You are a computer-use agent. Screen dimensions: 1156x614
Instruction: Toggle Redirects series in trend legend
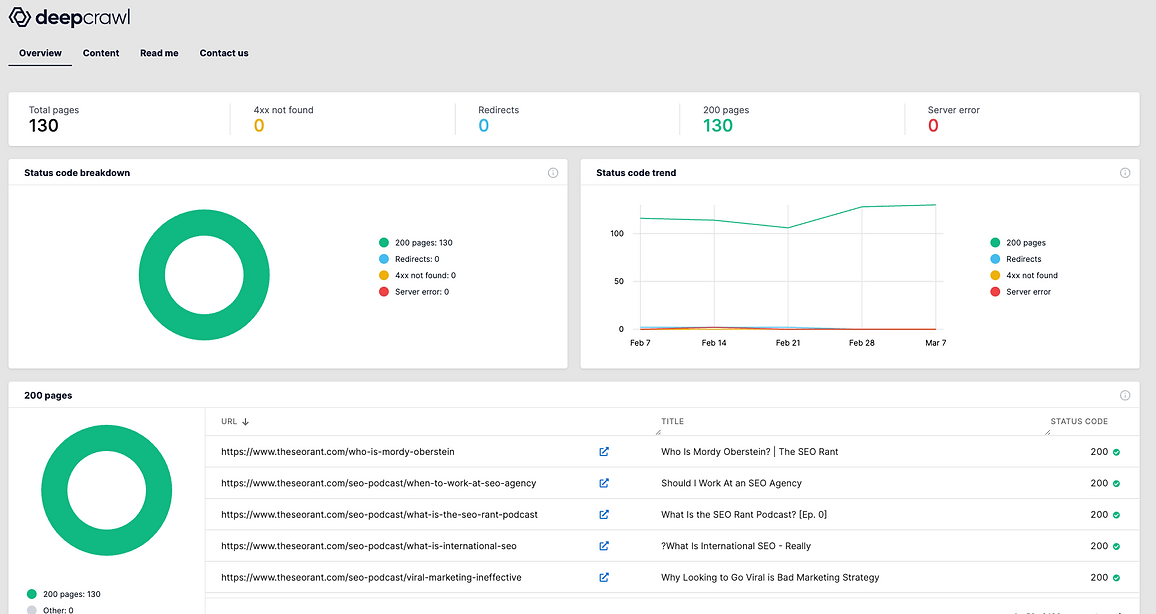point(1016,259)
